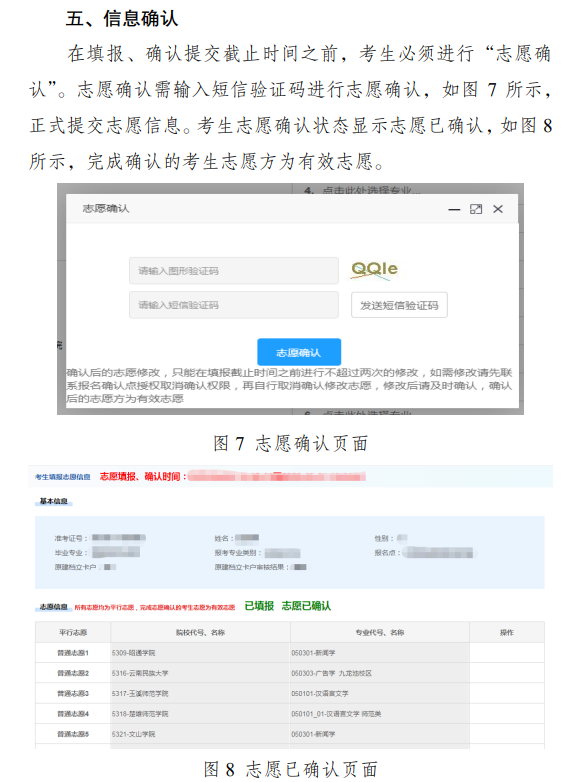Select the 普通志愿4 row label
This screenshot has height=782, width=586.
coord(73,714)
